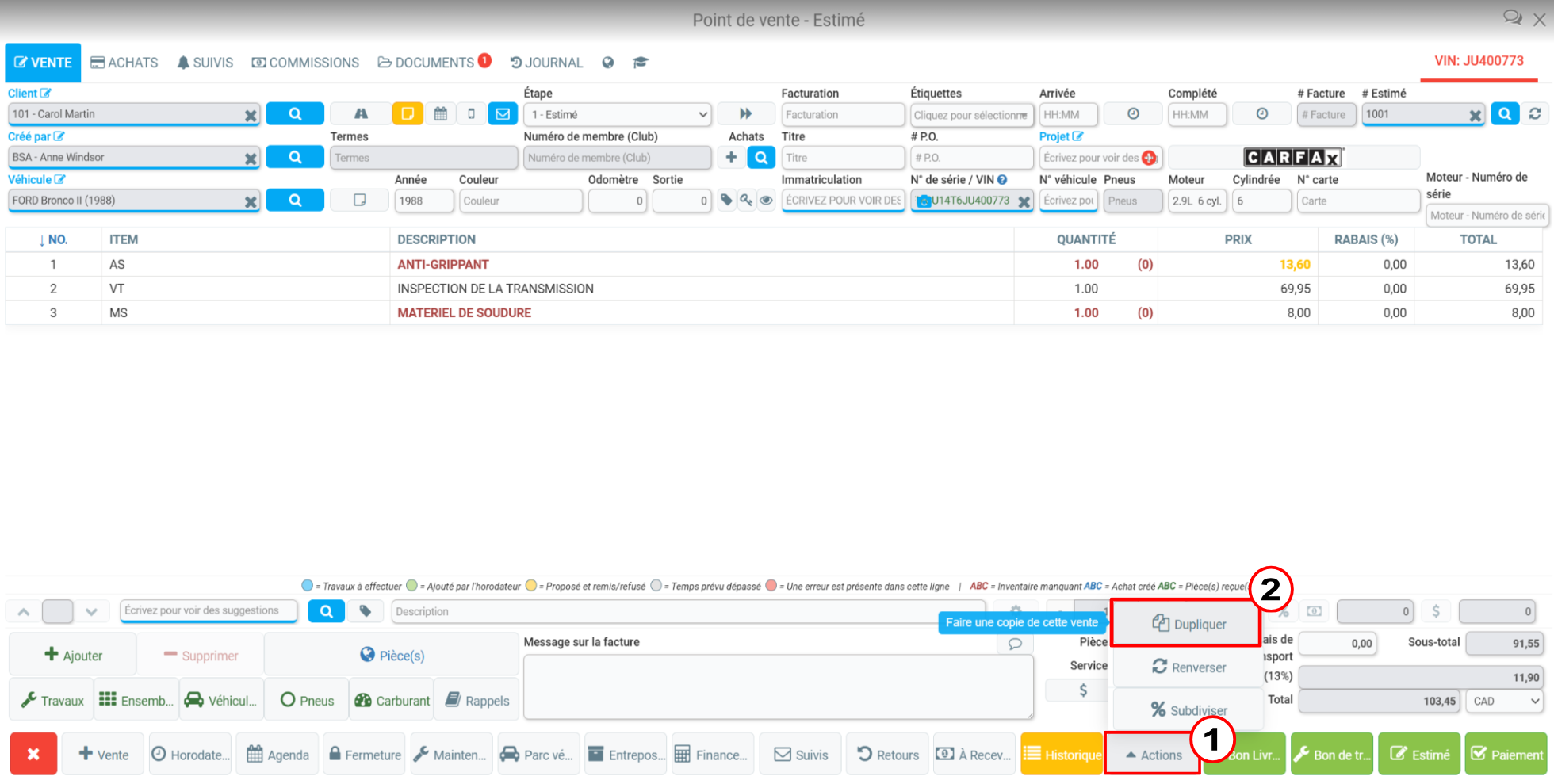
Task: Open the CAD currency dropdown
Action: (x=1506, y=701)
